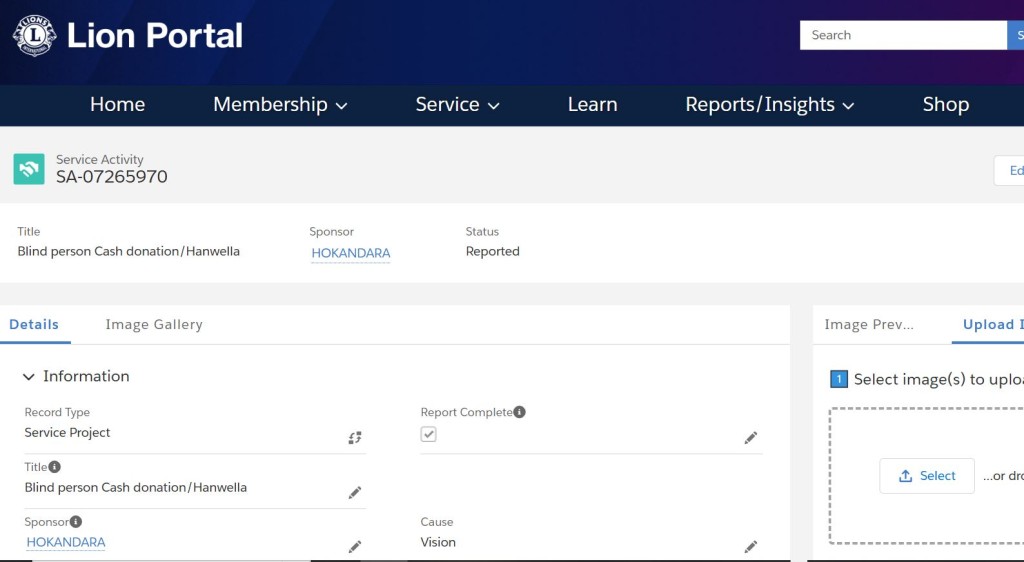Open the Service dropdown menu

[457, 104]
